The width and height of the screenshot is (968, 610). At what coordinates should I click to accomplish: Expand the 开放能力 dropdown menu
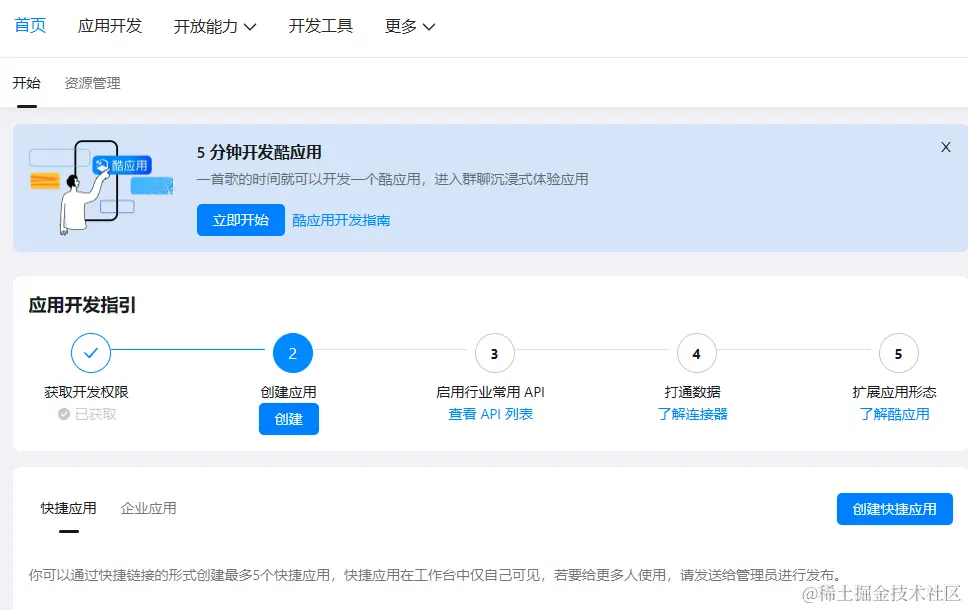pos(215,26)
